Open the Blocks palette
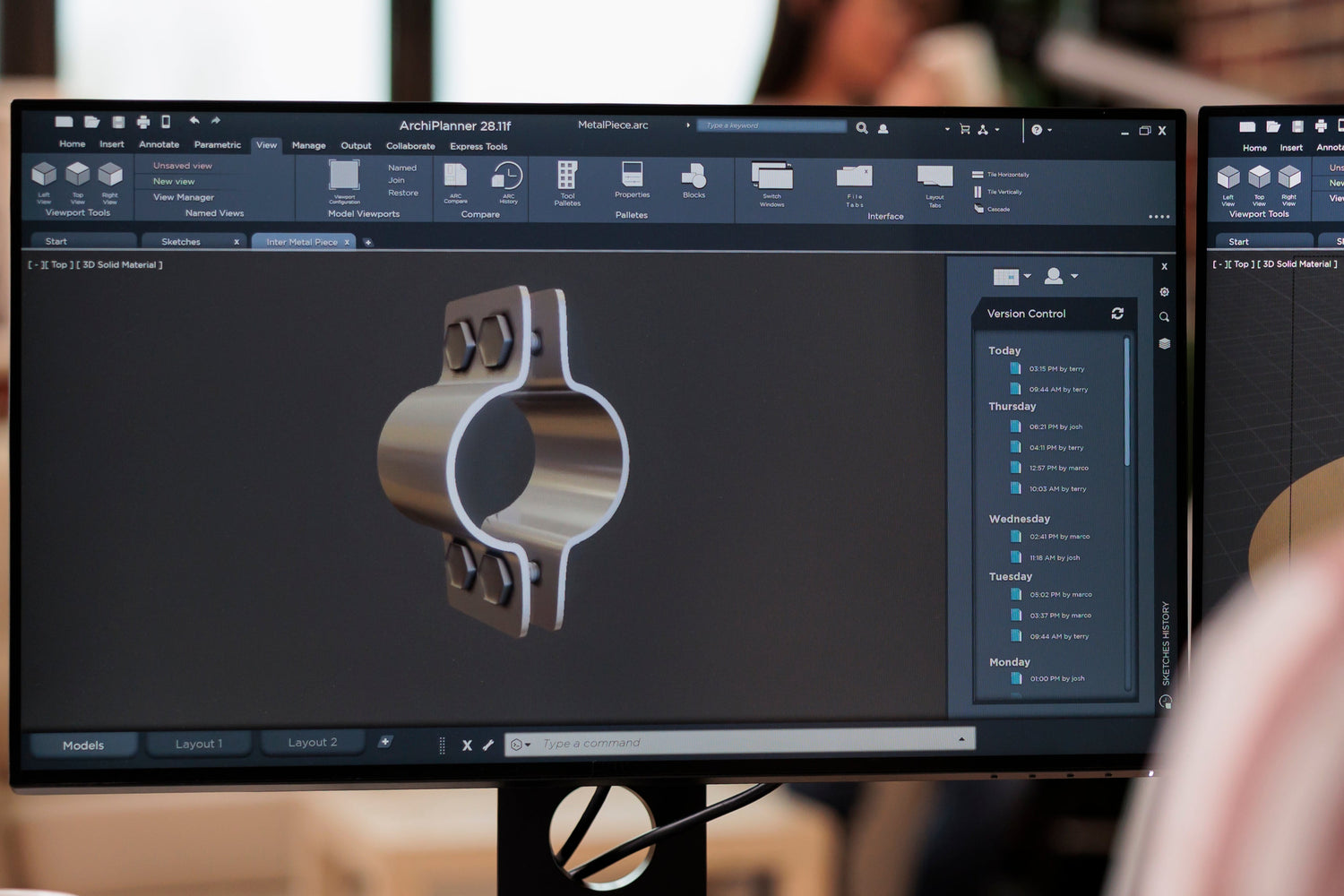 (x=694, y=176)
